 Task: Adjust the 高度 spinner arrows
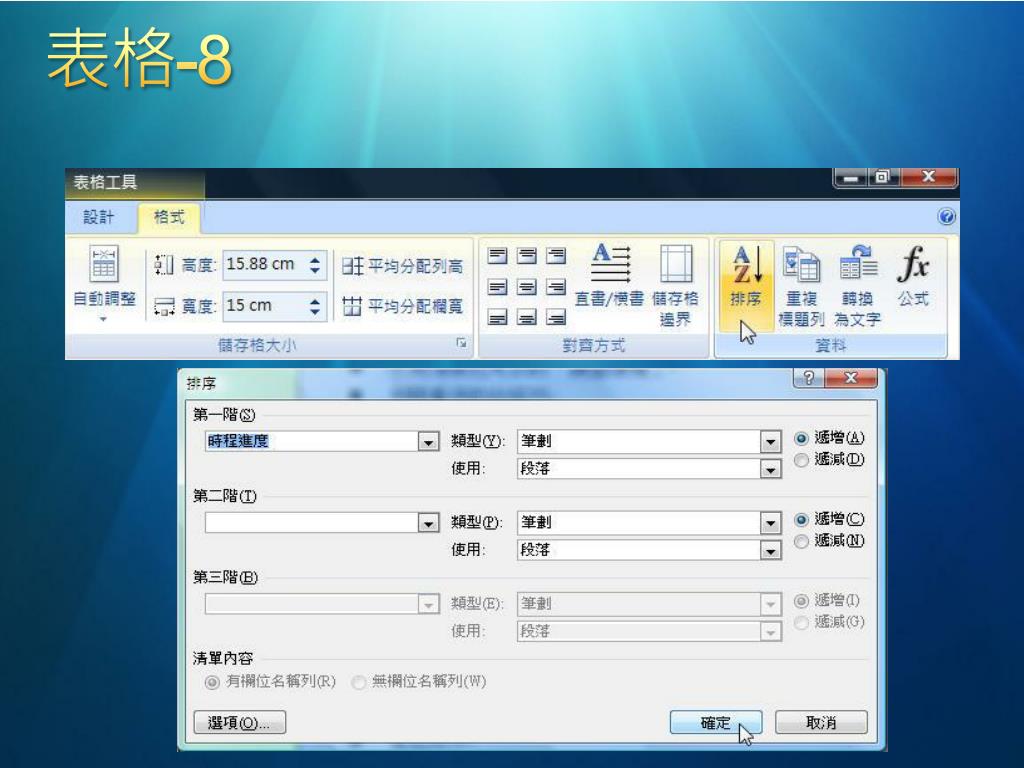(x=315, y=264)
